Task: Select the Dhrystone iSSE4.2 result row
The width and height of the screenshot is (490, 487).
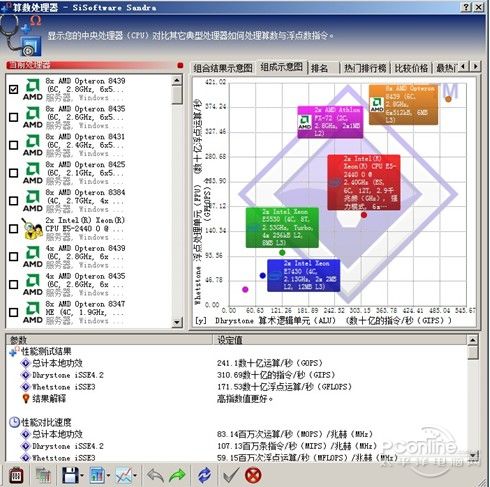Action: click(233, 375)
